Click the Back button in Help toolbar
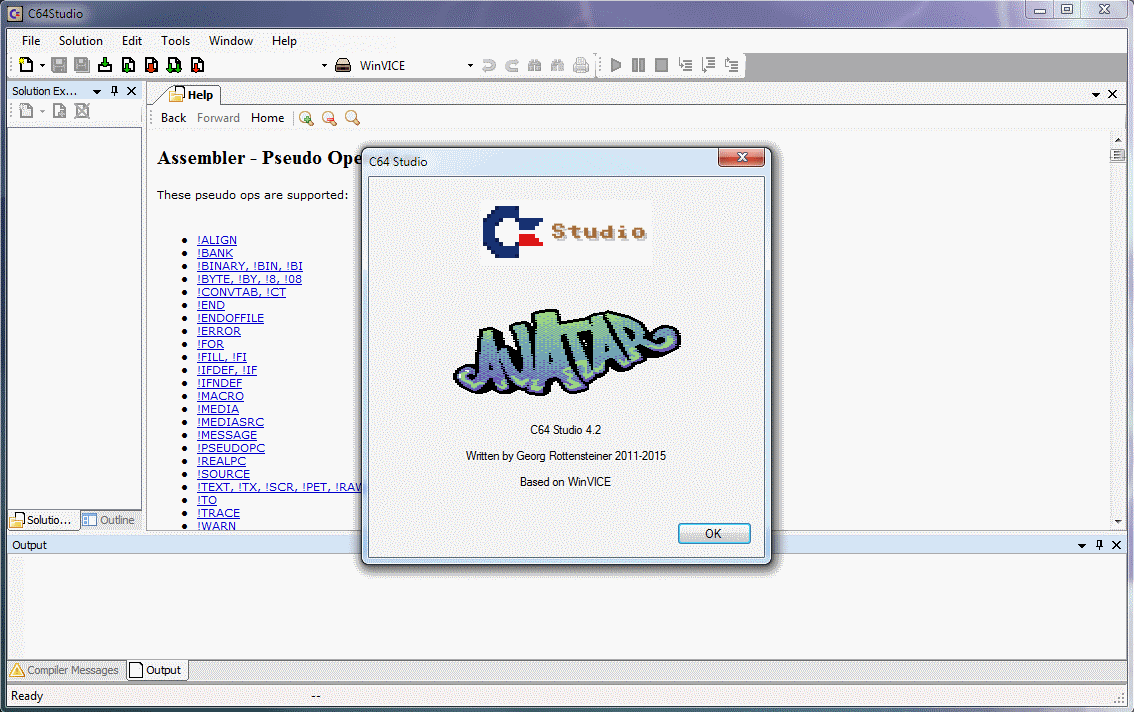This screenshot has width=1134, height=712. [x=173, y=118]
